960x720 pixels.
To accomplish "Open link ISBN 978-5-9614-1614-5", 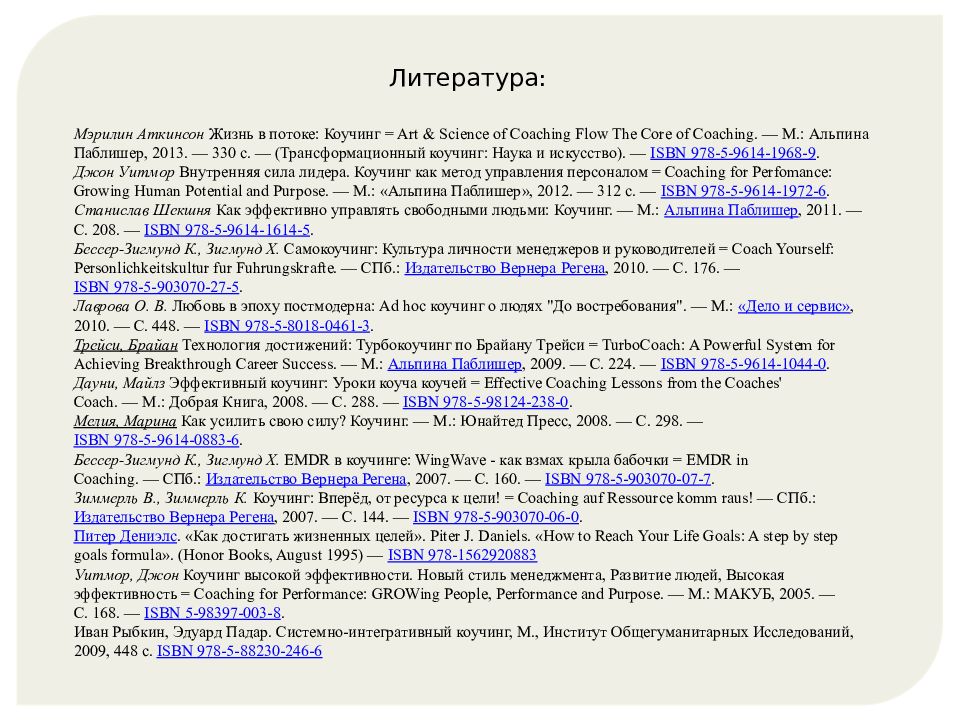I will pos(227,230).
